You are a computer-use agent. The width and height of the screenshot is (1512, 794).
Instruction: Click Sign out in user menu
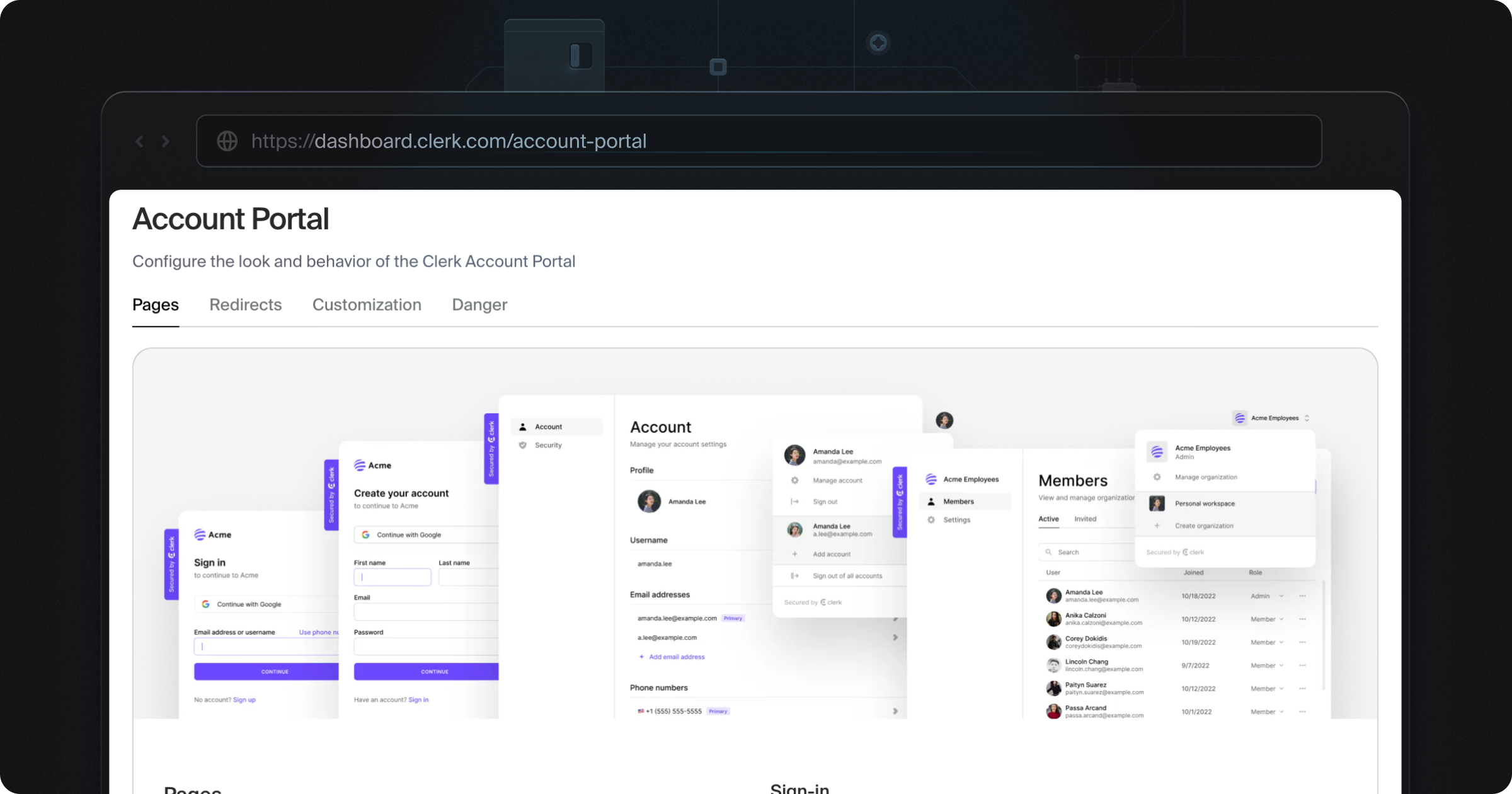[x=825, y=502]
